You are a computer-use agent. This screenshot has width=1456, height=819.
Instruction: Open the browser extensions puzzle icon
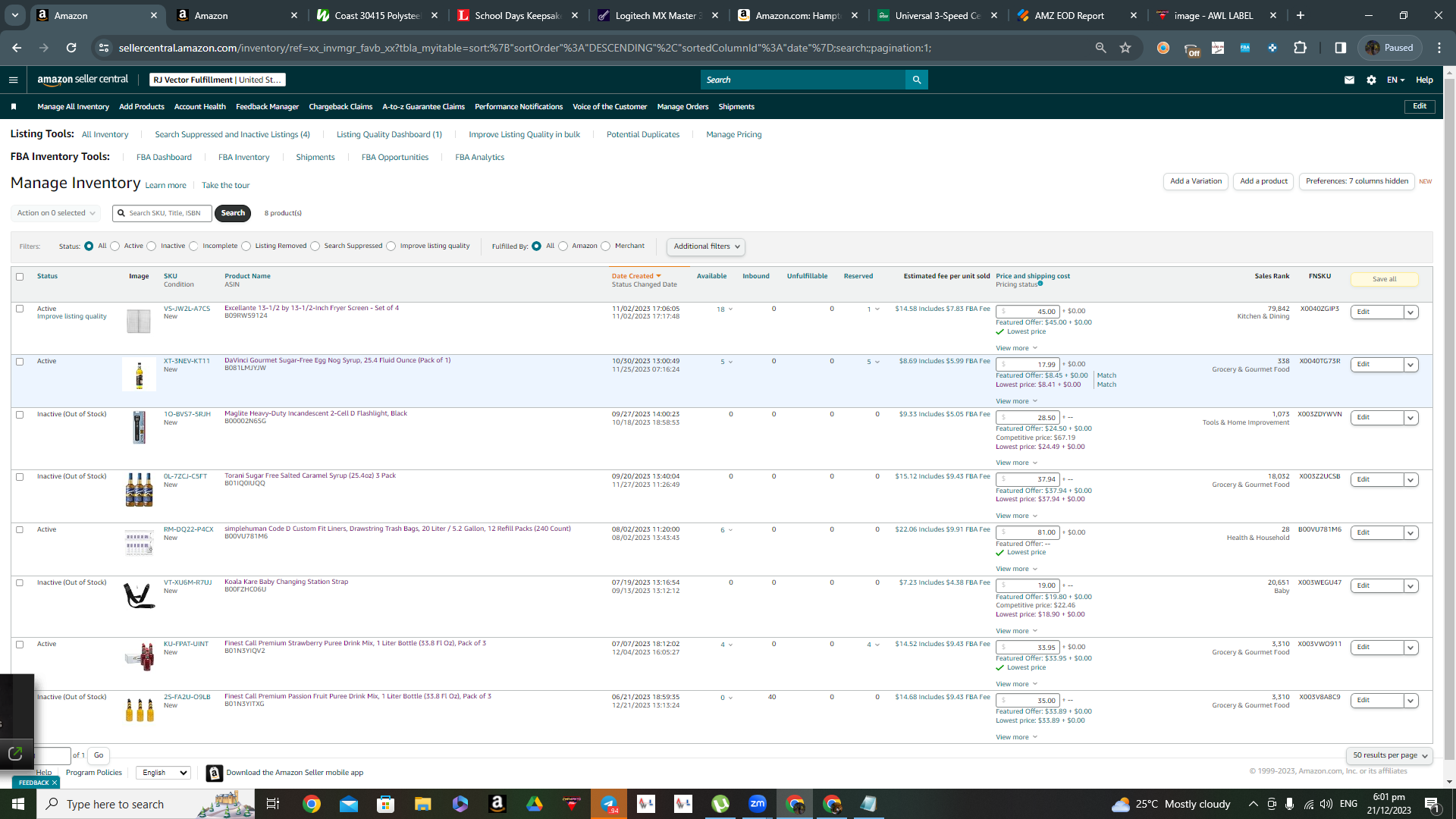click(1300, 48)
